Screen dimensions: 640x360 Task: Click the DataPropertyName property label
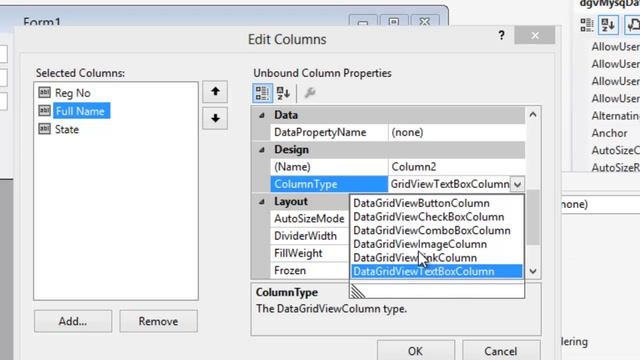(x=320, y=133)
